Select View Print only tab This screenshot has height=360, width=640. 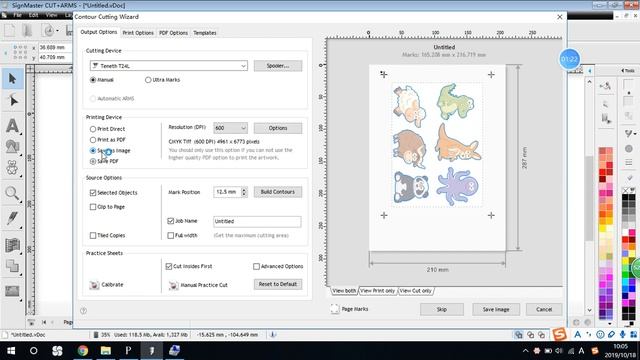377,291
